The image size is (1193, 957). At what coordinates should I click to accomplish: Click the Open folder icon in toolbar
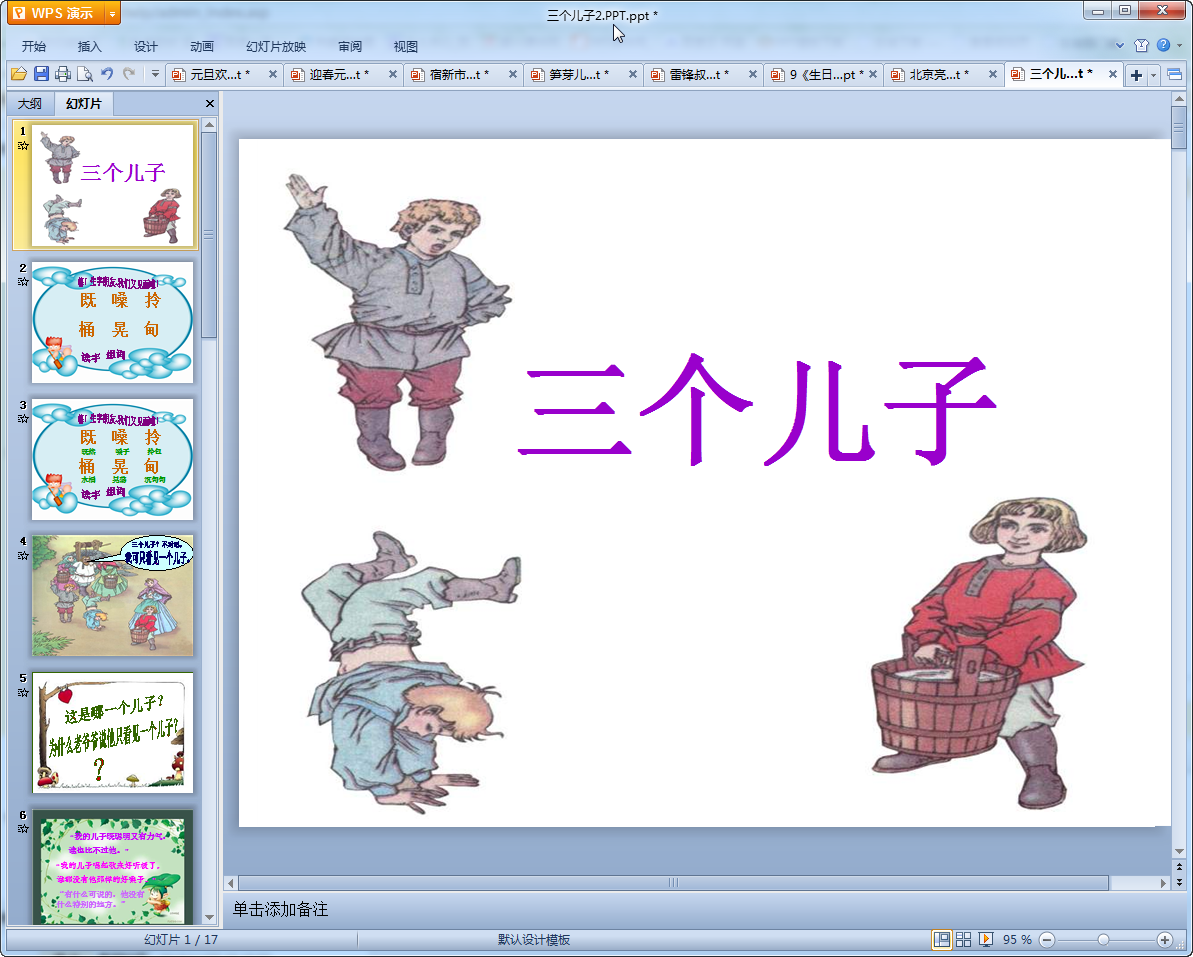tap(18, 74)
